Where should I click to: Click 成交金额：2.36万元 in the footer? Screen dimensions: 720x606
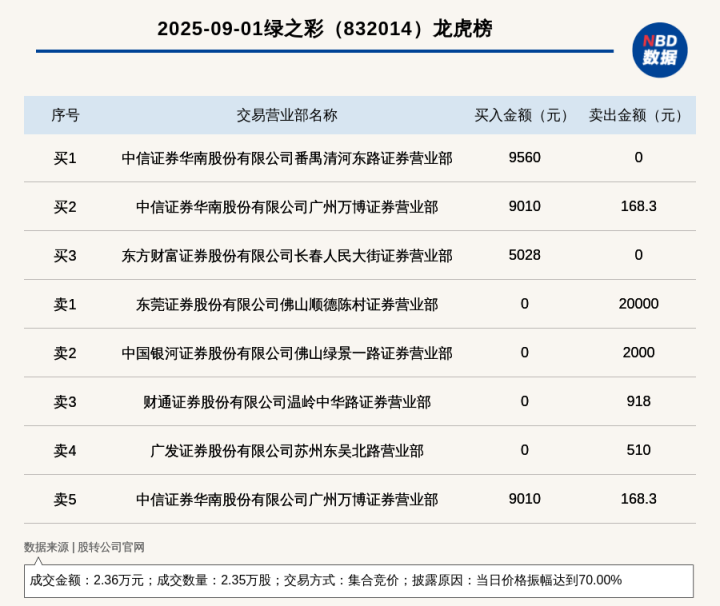tap(87, 580)
